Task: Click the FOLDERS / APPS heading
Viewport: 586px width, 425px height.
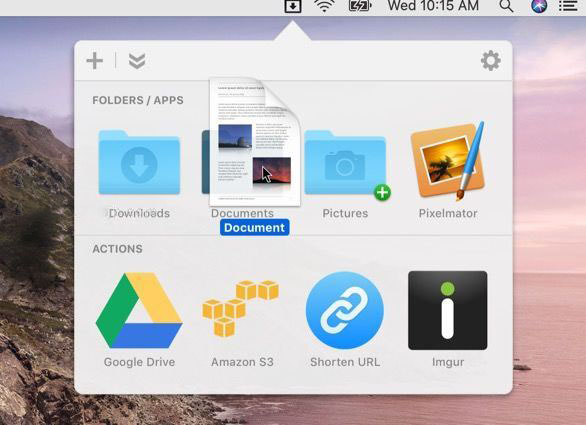Action: tap(138, 100)
